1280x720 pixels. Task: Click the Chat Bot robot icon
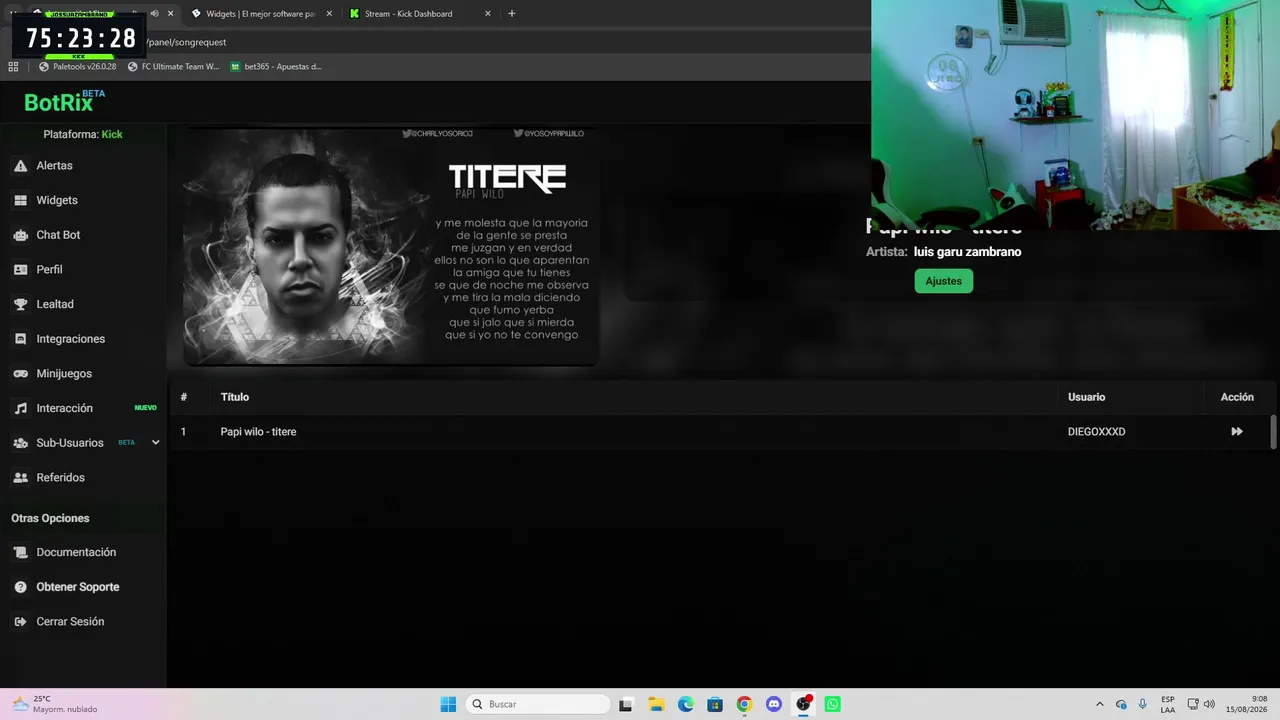[20, 235]
